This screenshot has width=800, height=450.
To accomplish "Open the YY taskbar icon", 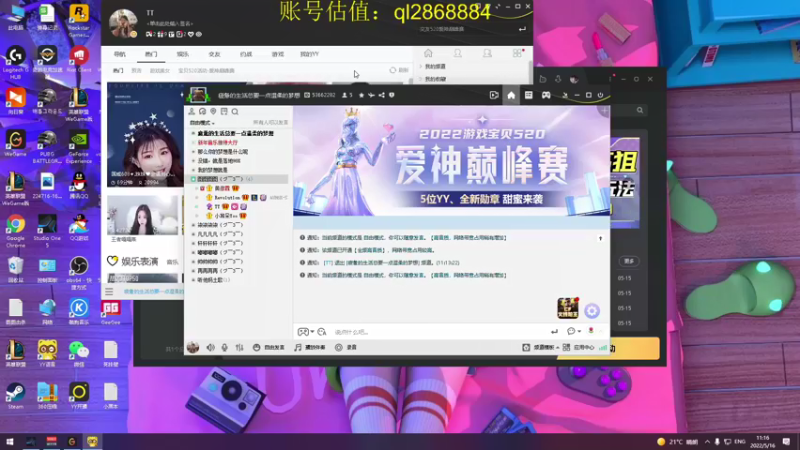I will coord(92,442).
